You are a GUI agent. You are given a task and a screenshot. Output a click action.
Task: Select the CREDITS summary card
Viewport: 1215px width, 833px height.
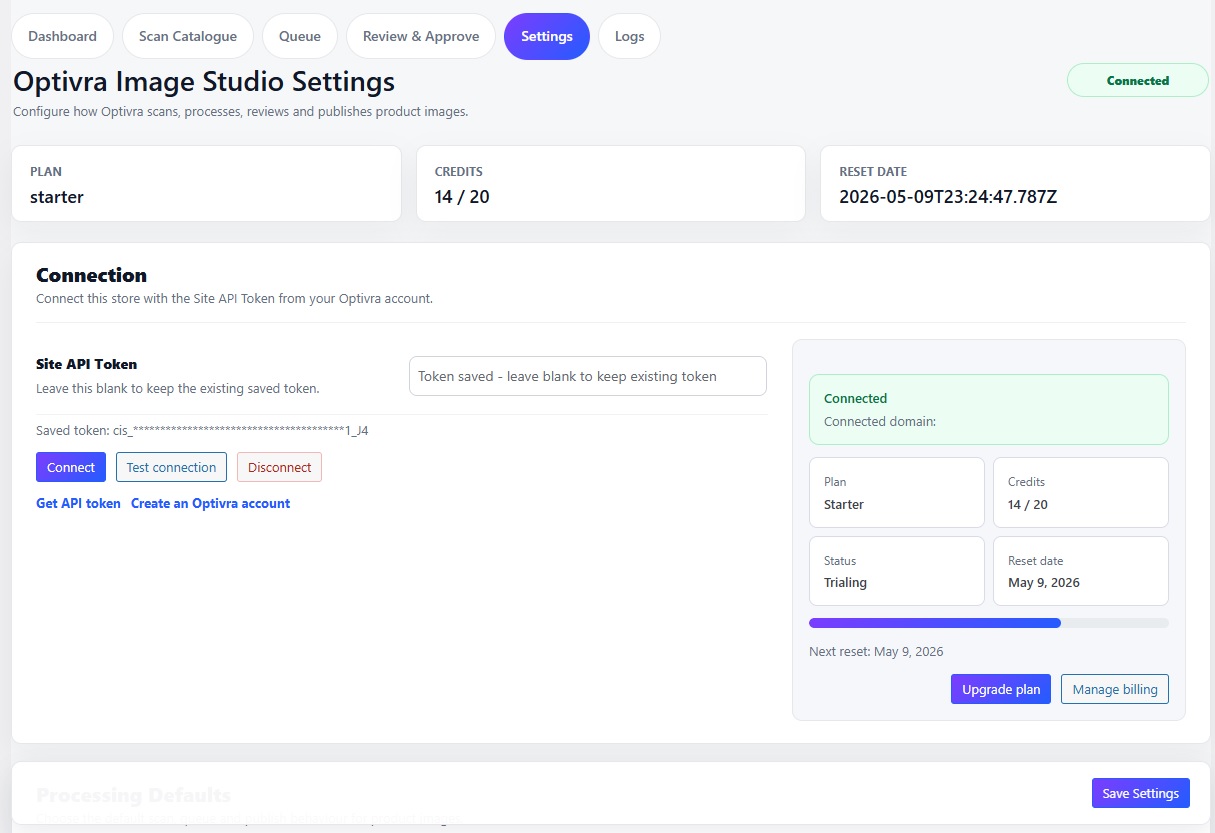610,183
